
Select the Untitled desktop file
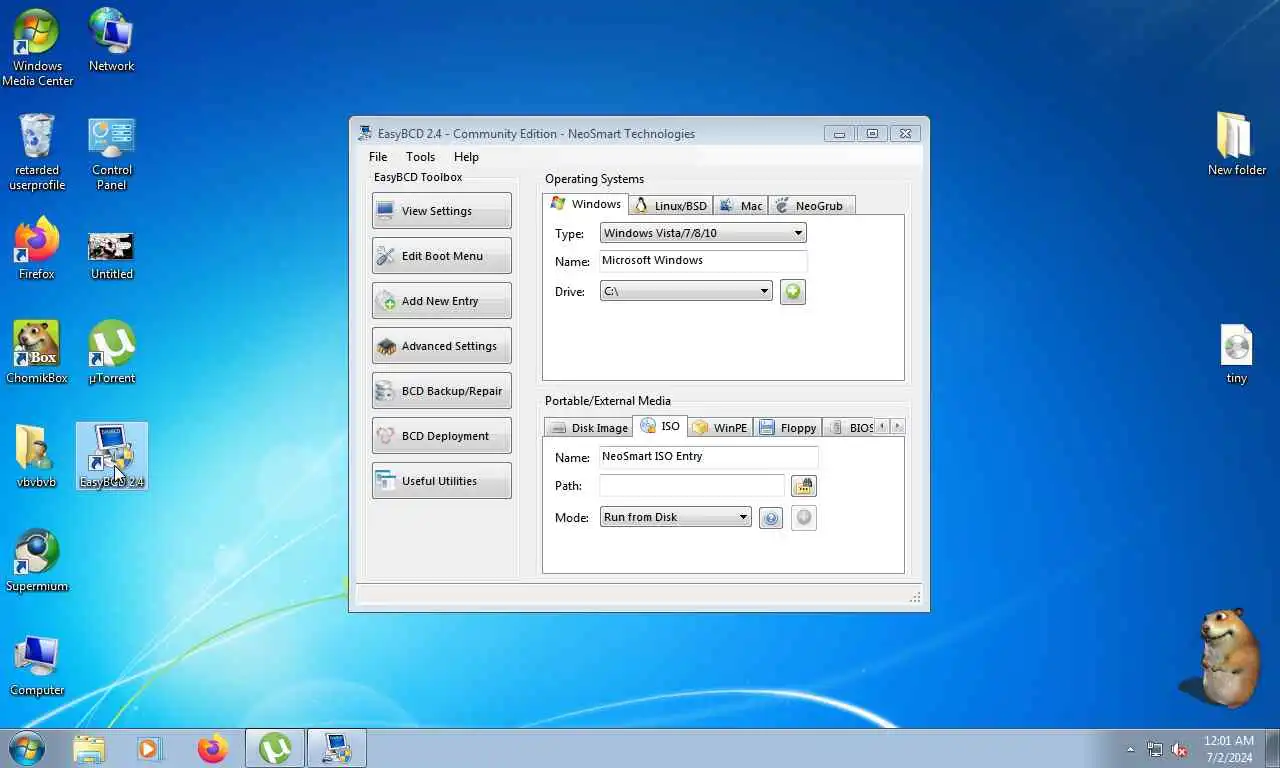coord(111,254)
